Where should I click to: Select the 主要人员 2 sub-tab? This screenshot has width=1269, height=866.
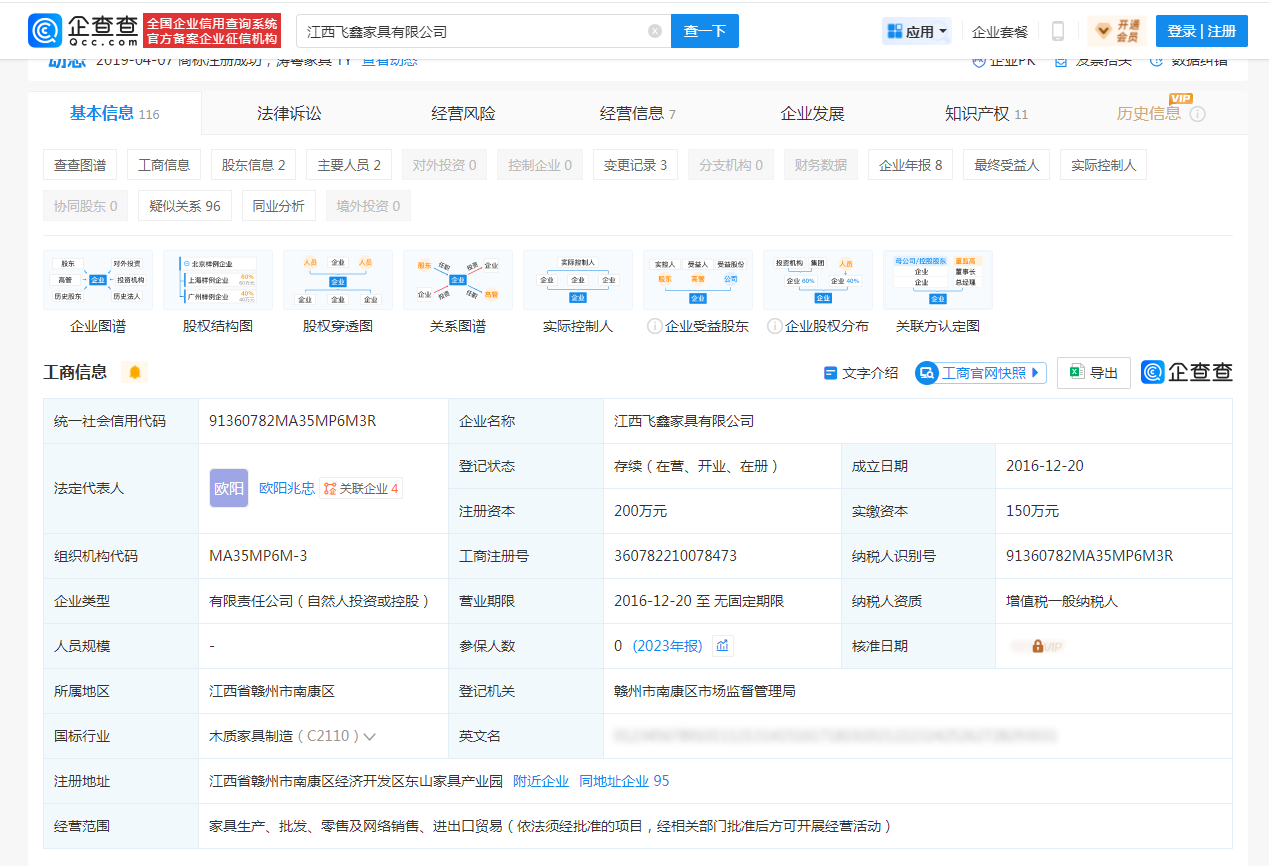click(349, 165)
